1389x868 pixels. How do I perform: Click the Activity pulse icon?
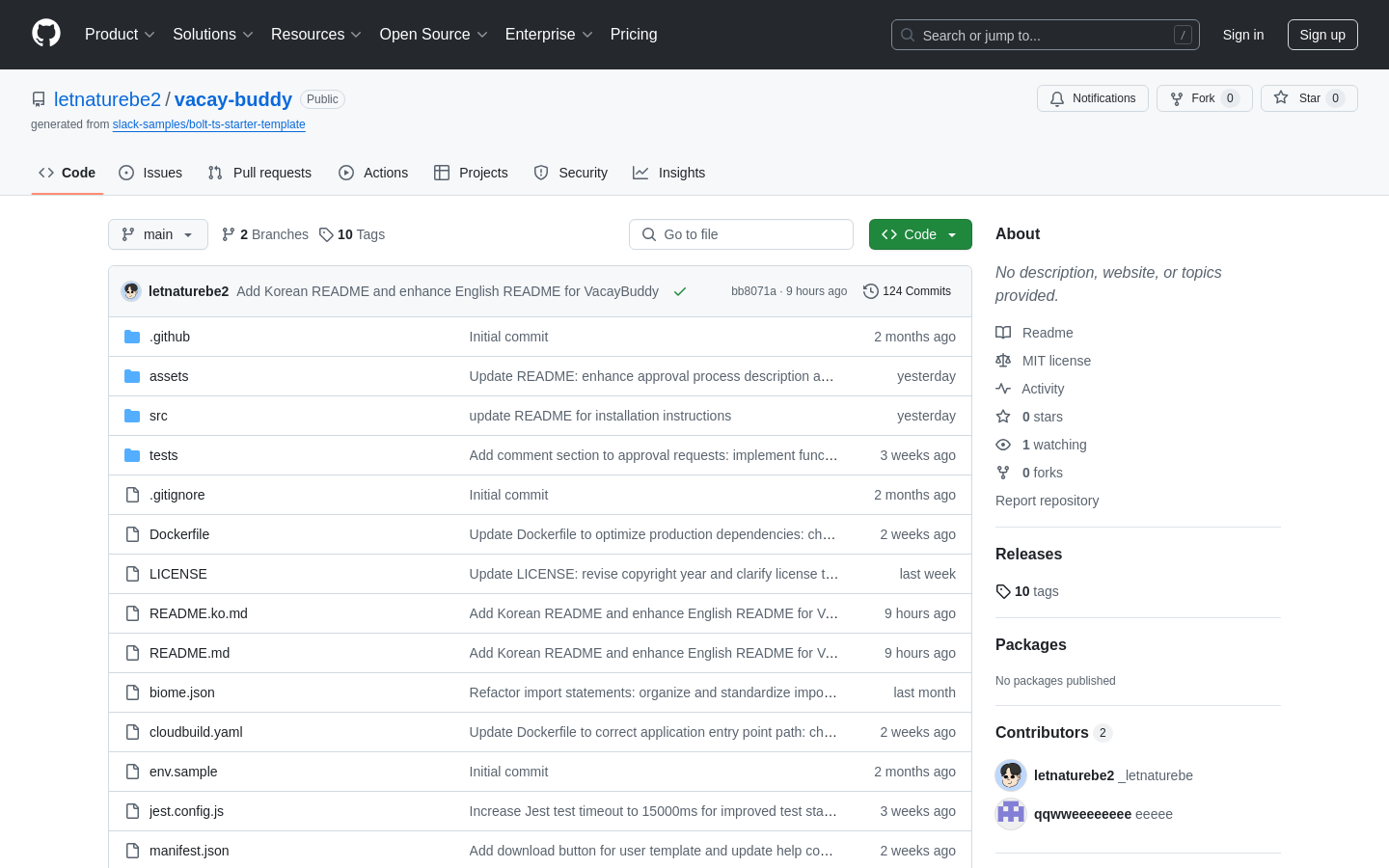point(1003,389)
